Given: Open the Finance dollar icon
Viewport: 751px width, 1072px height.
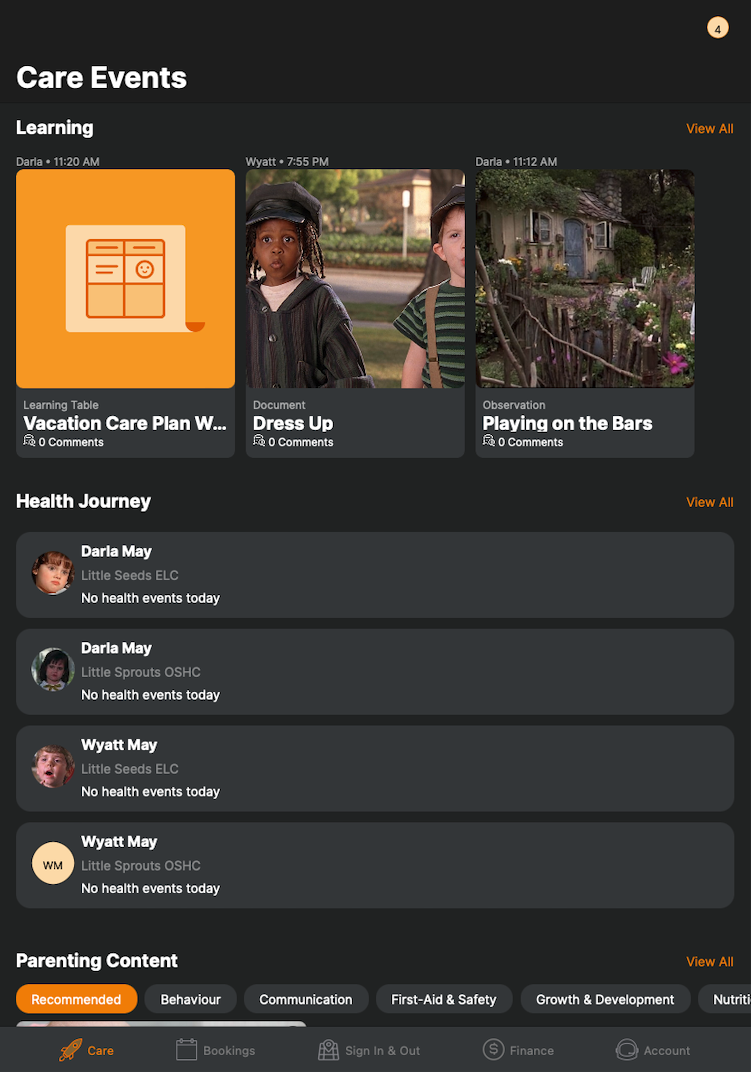Looking at the screenshot, I should (x=493, y=1049).
